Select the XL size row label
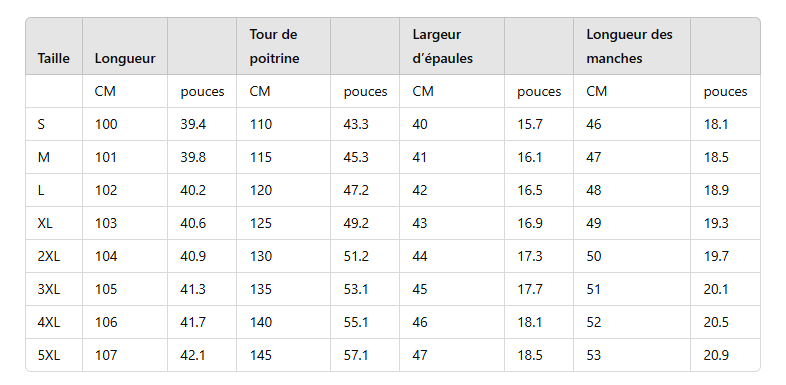 click(45, 223)
